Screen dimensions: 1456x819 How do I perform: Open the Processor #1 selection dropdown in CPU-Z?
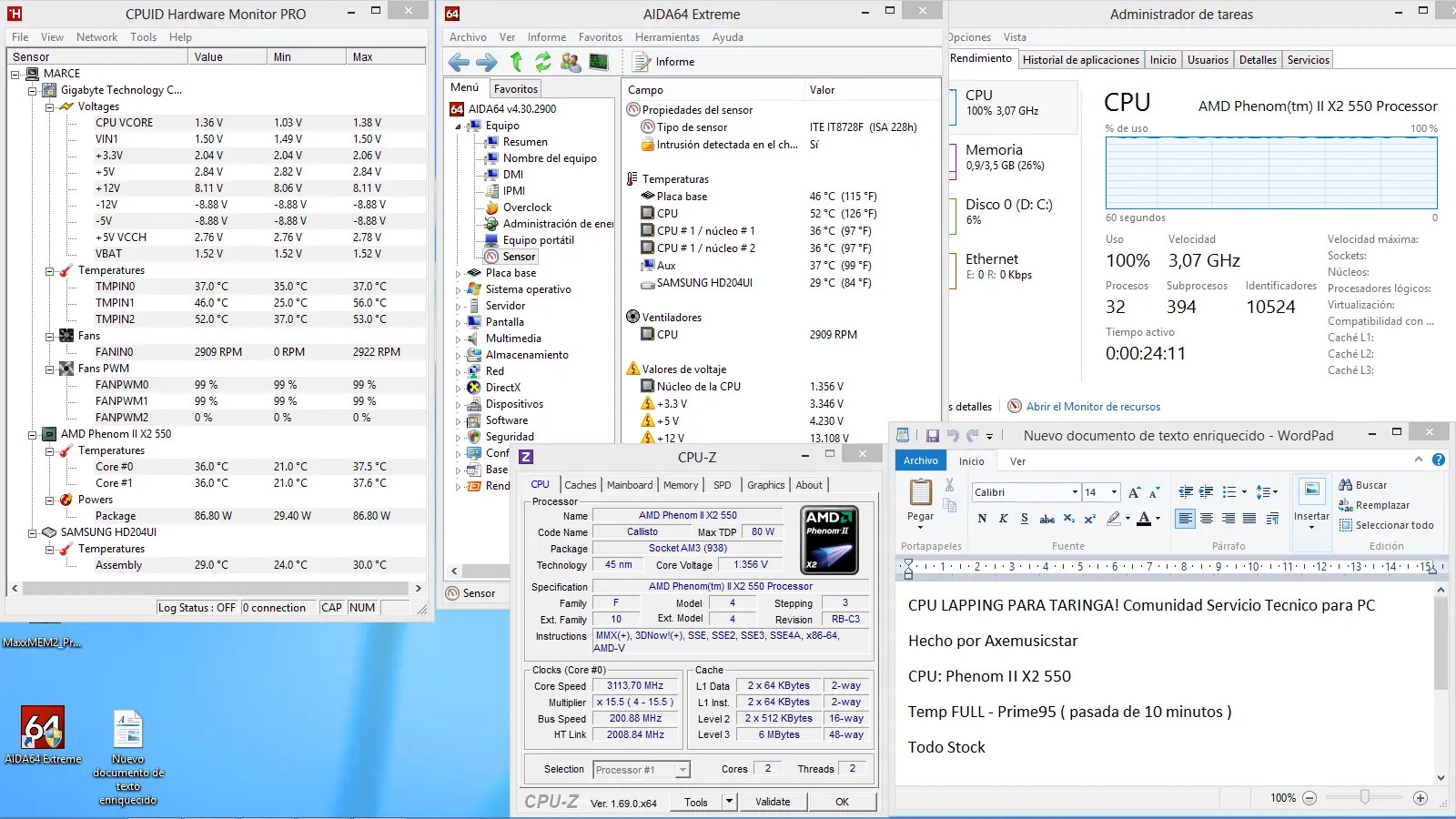click(x=682, y=770)
